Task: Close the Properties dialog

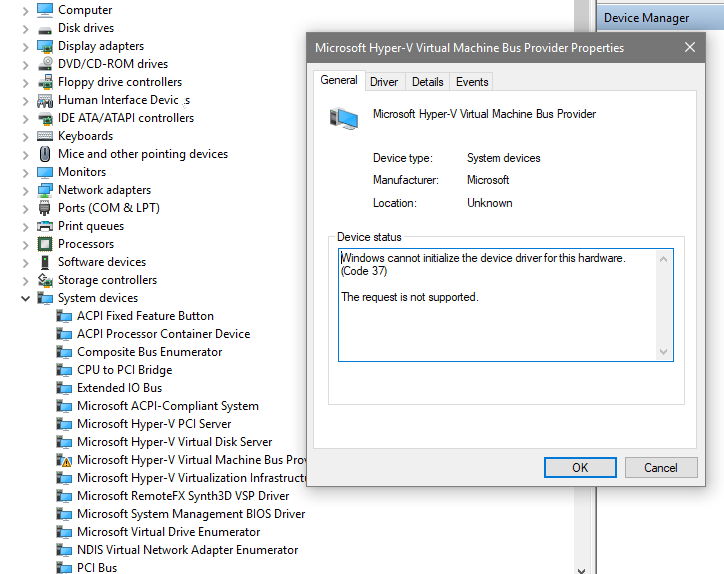Action: click(690, 47)
